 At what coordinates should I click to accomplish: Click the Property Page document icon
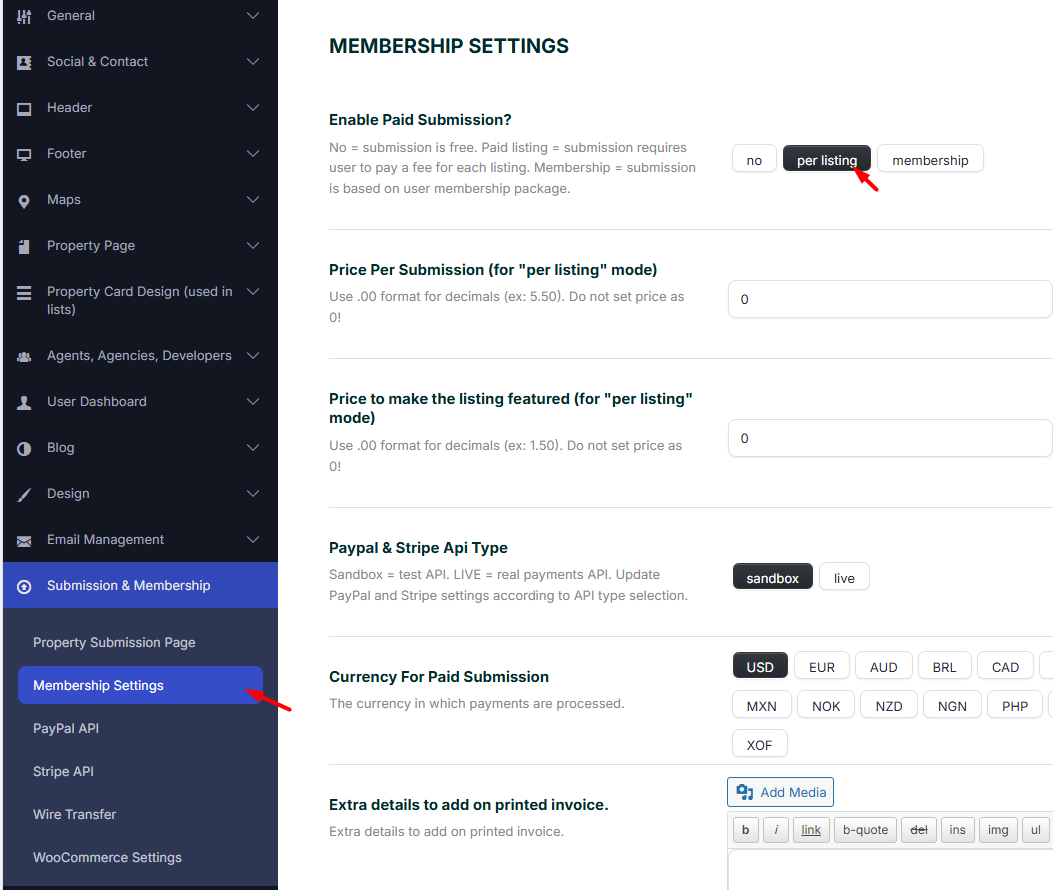click(x=24, y=246)
